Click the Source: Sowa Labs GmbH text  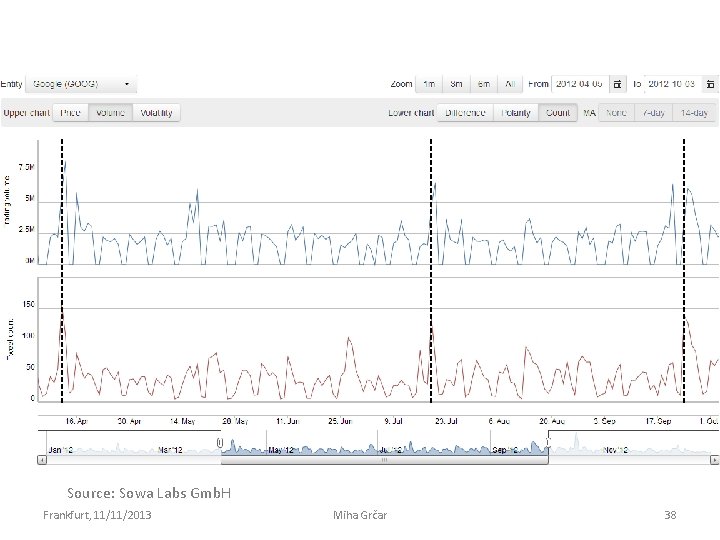[x=149, y=493]
